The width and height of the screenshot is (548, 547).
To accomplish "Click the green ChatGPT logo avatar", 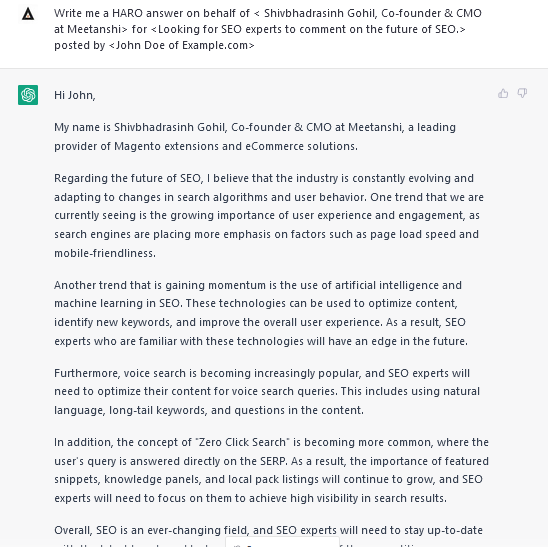I will coord(28,95).
